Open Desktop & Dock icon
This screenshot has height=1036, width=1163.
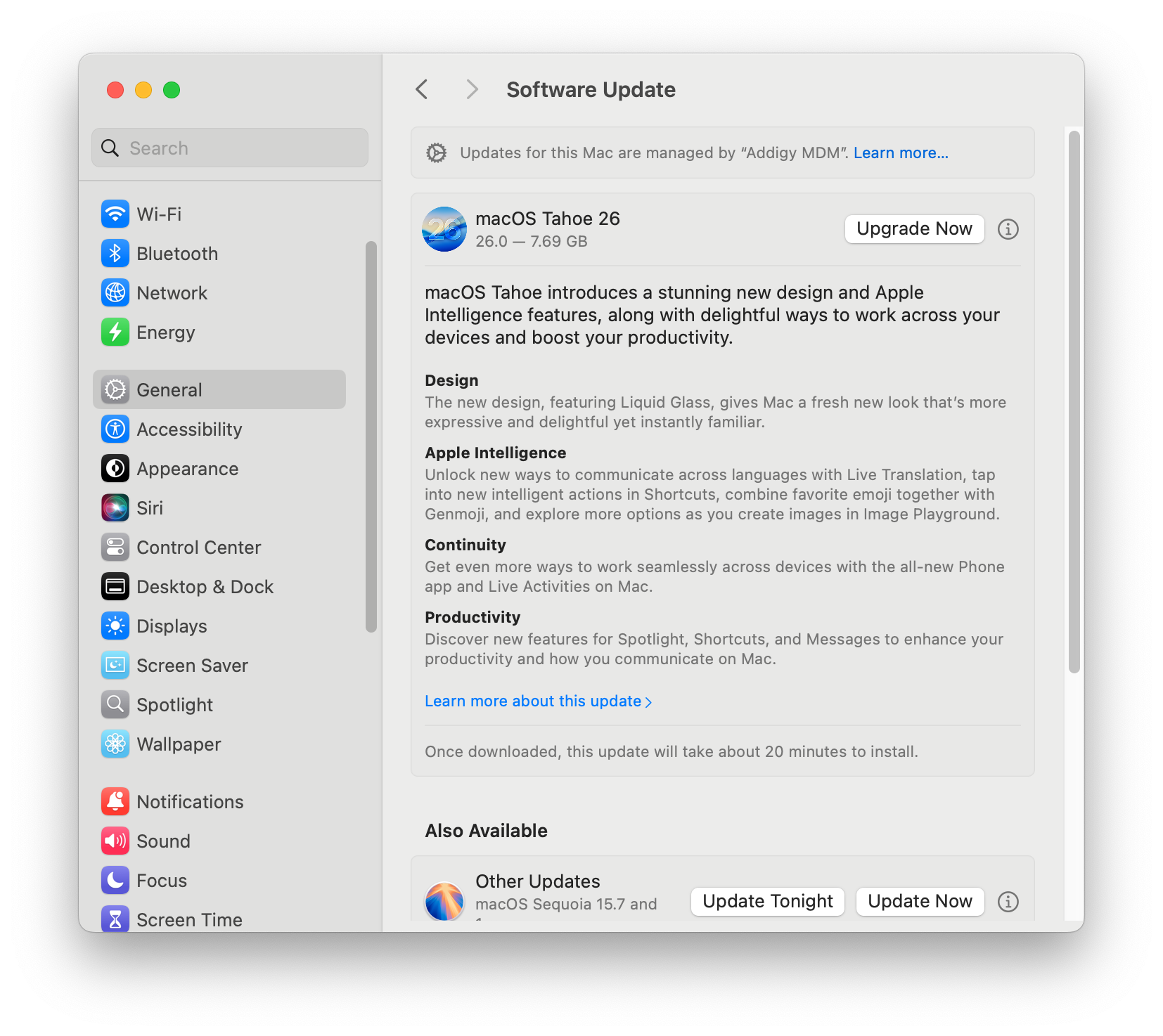[115, 587]
